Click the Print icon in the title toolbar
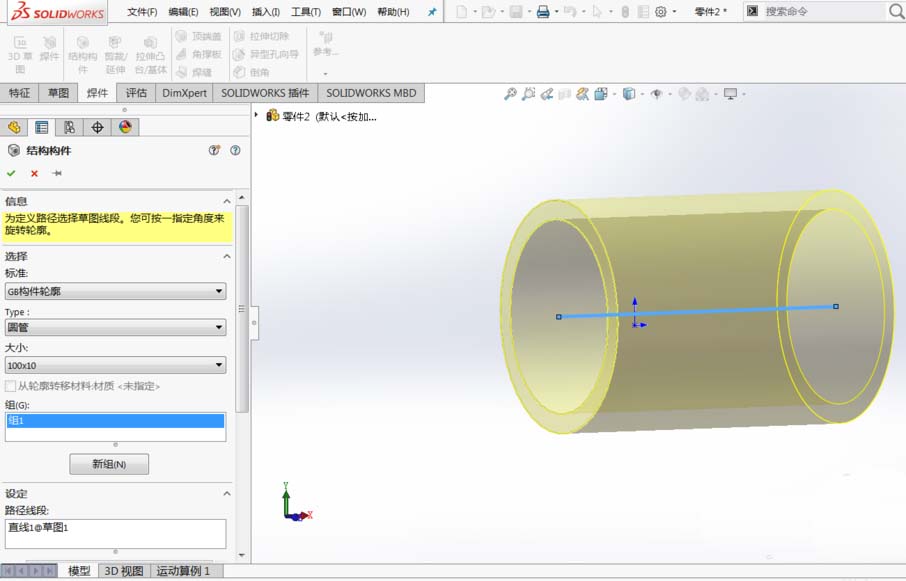Viewport: 906px width, 581px height. [x=543, y=11]
